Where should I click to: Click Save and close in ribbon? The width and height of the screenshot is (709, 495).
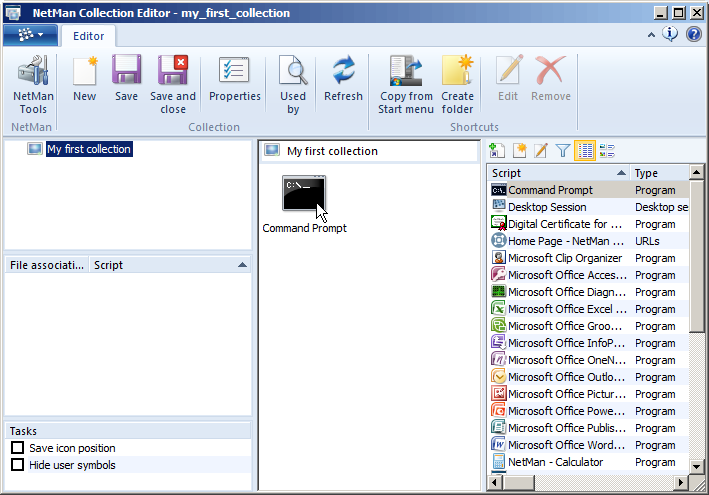tap(173, 85)
